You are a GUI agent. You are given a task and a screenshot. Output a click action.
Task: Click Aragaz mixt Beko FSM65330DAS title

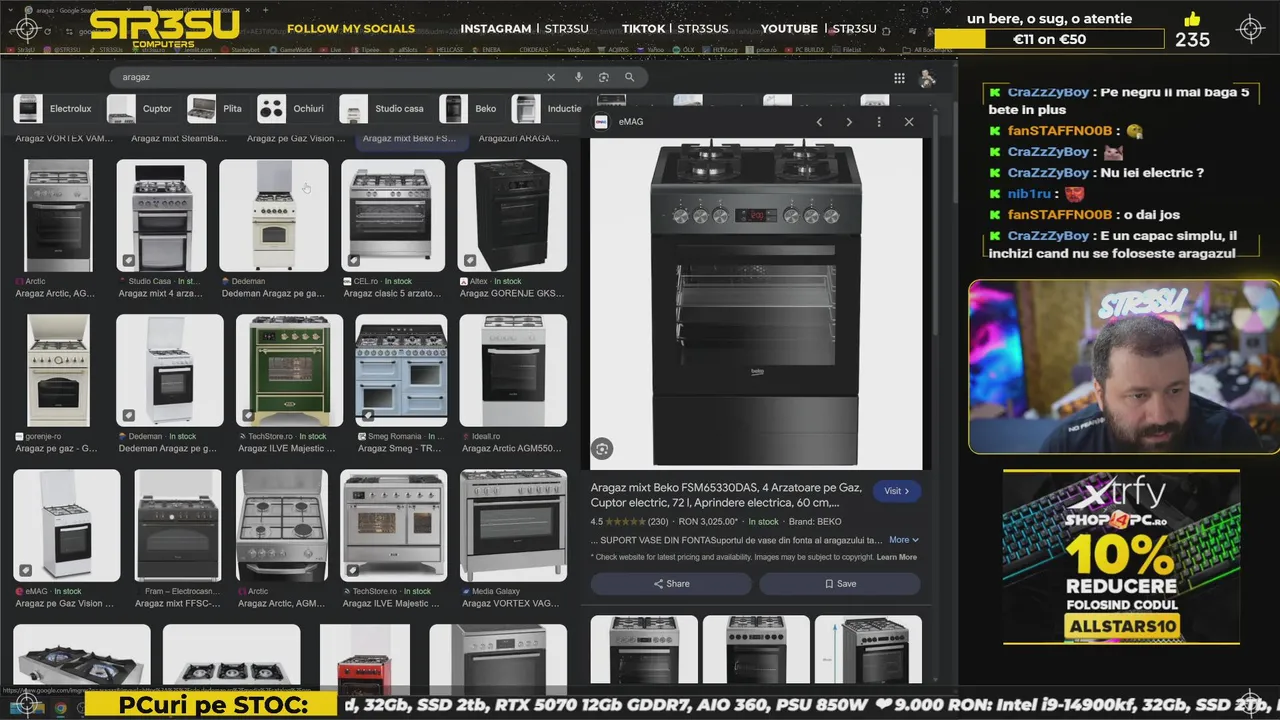726,495
